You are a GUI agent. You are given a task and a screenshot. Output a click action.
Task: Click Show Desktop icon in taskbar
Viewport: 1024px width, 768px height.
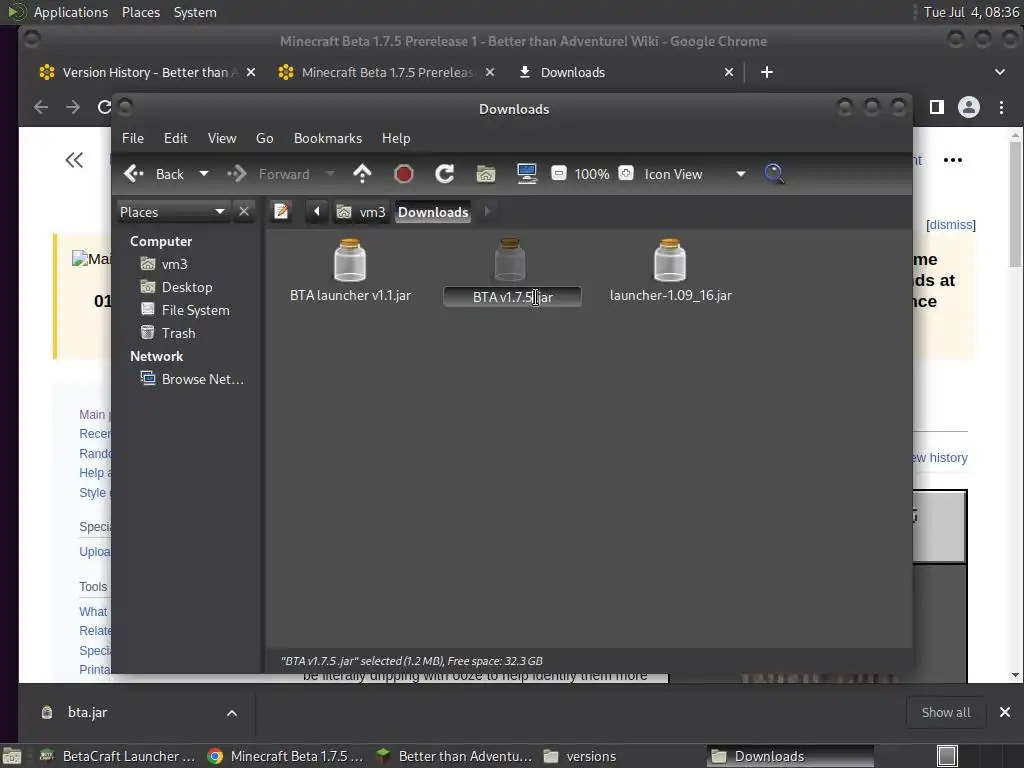pos(12,756)
